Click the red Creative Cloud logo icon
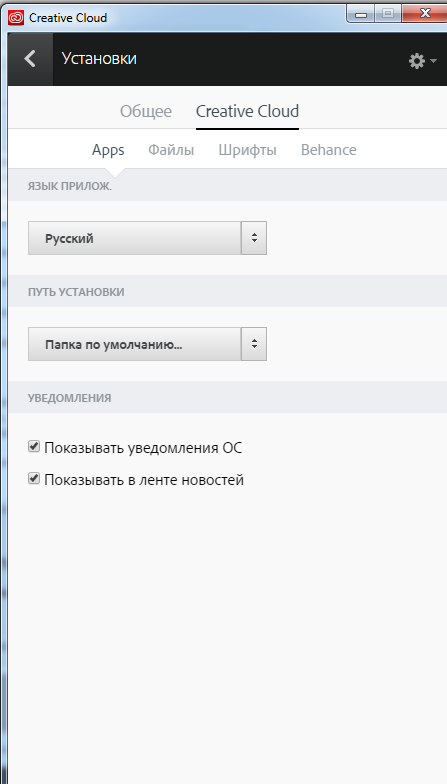The image size is (447, 784). [16, 18]
